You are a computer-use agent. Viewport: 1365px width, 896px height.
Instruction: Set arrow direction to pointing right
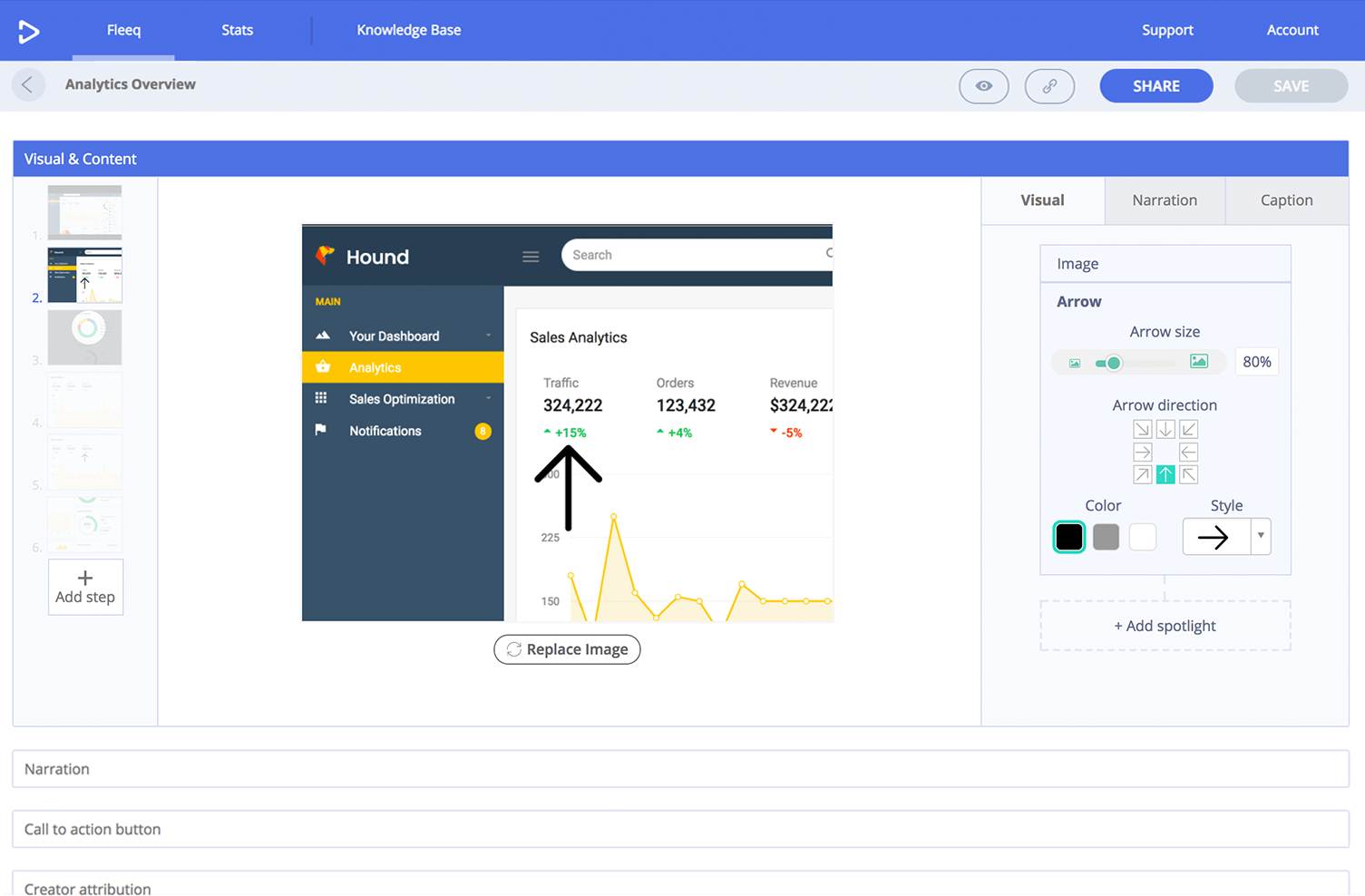(1143, 452)
